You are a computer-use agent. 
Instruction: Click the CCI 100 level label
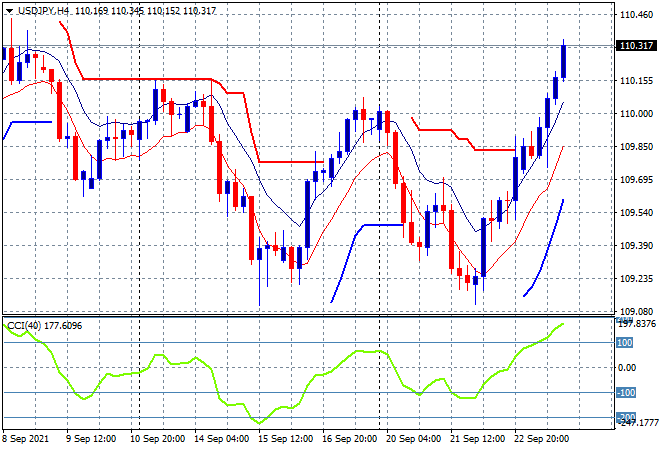(x=625, y=343)
